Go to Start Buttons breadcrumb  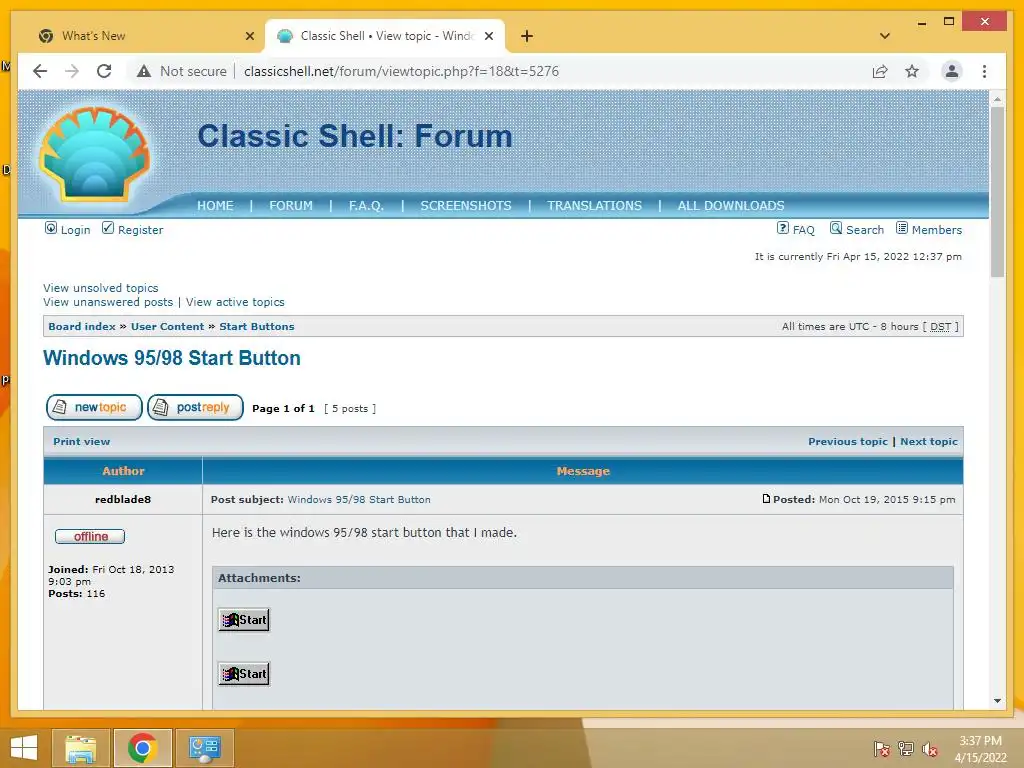[257, 327]
